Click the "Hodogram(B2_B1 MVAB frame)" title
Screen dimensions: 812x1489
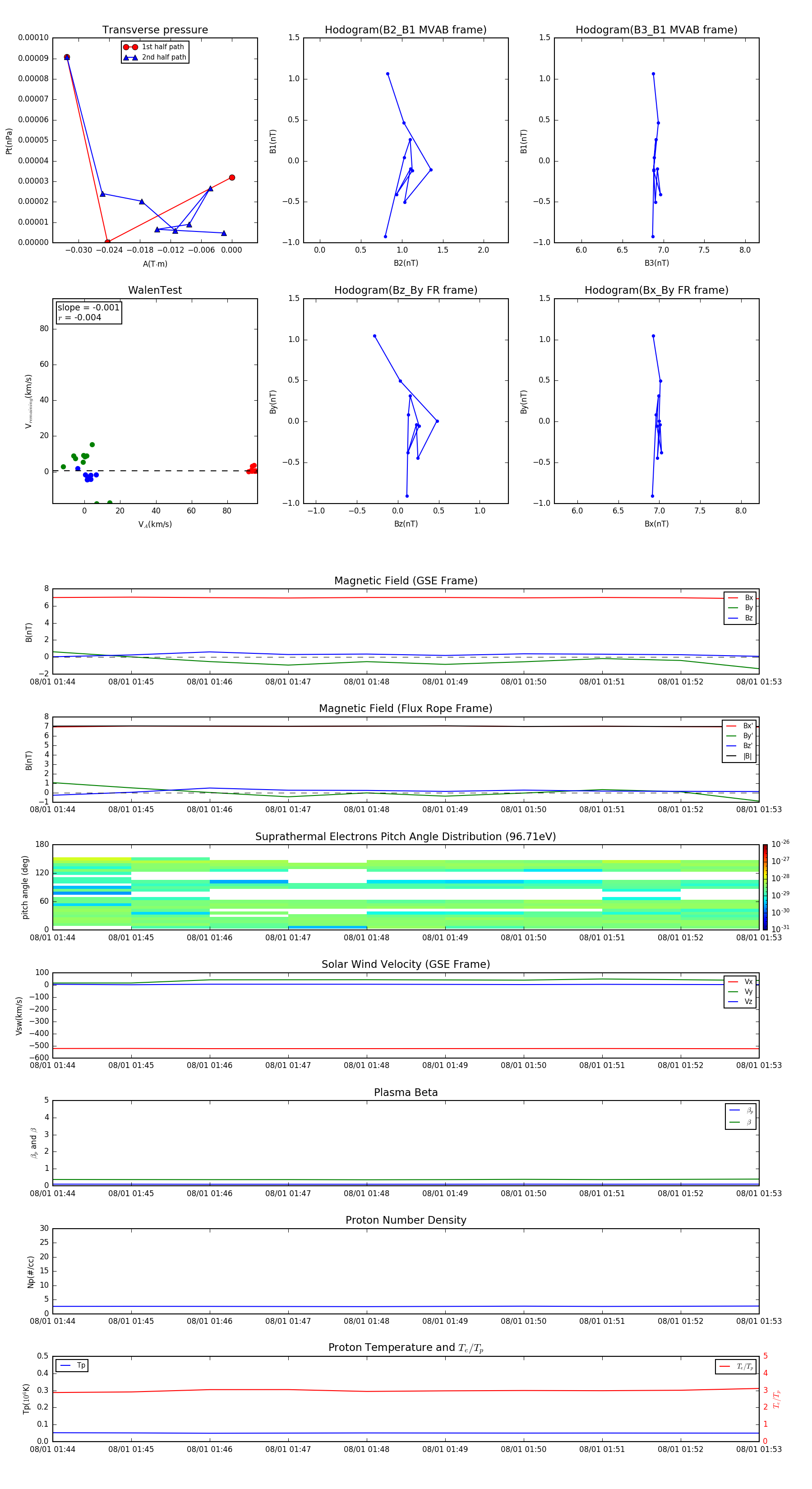point(406,30)
